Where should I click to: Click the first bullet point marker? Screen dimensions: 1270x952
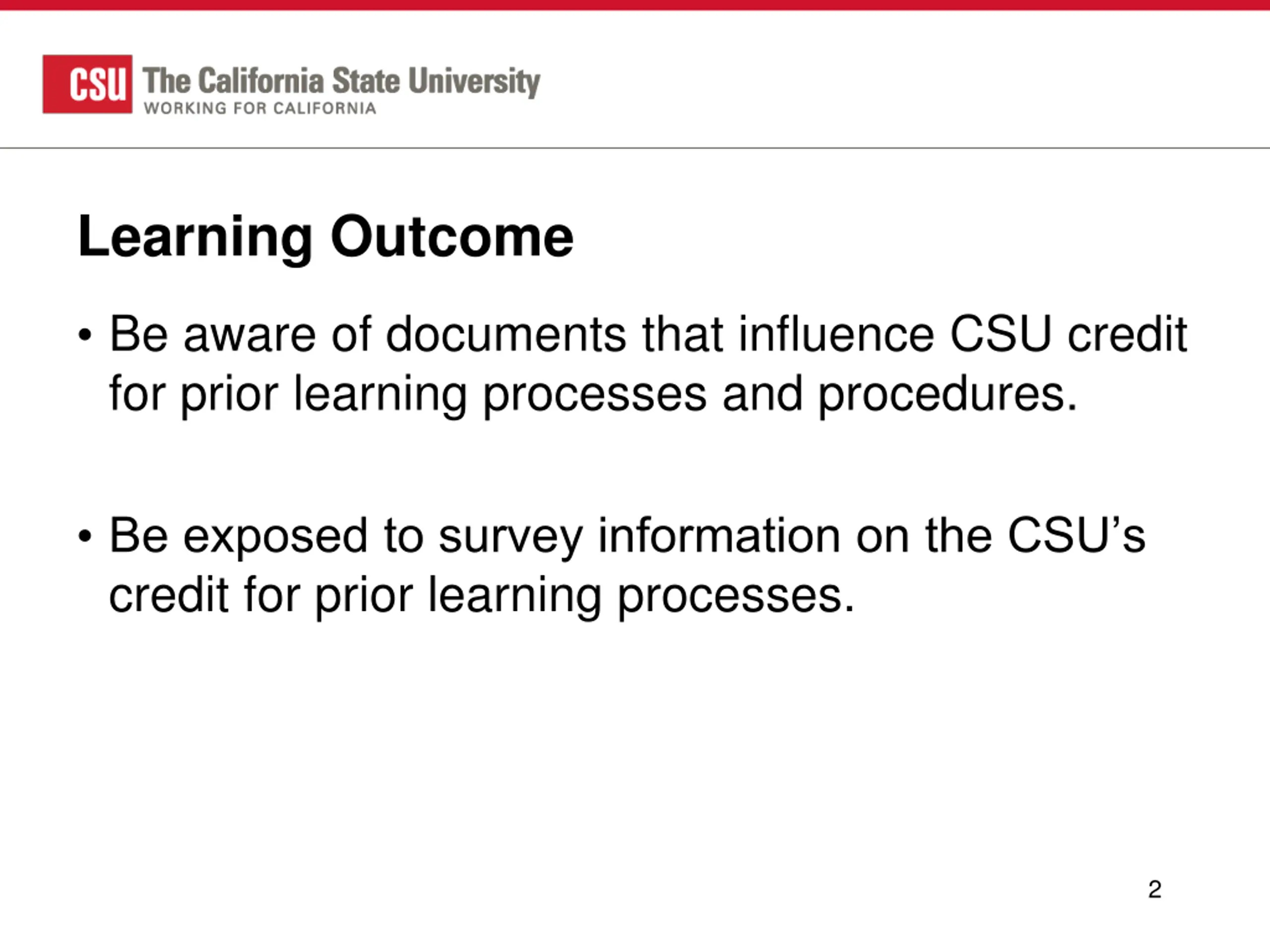(85, 335)
